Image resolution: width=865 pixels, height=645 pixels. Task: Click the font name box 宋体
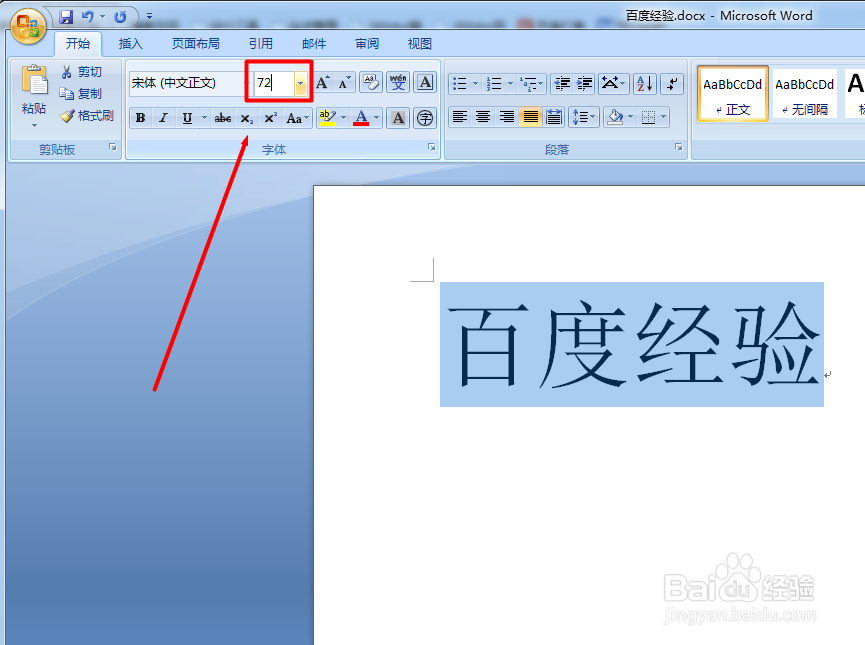click(186, 83)
